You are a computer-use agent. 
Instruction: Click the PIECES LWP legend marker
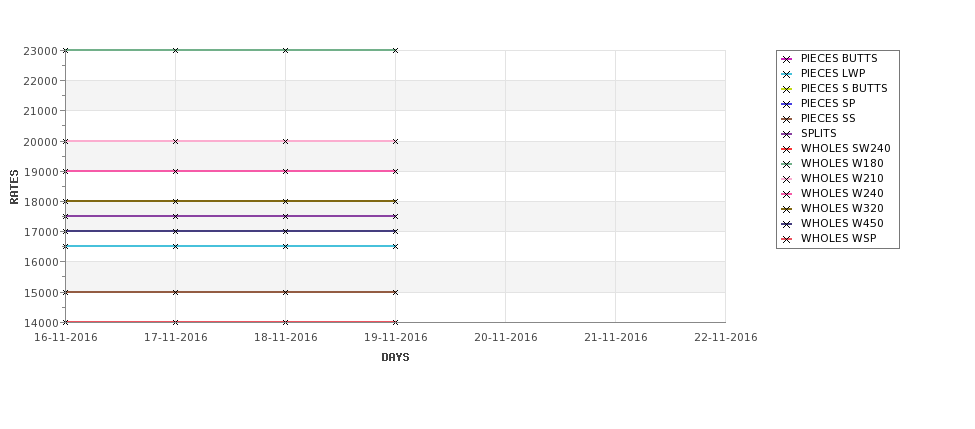pos(787,74)
